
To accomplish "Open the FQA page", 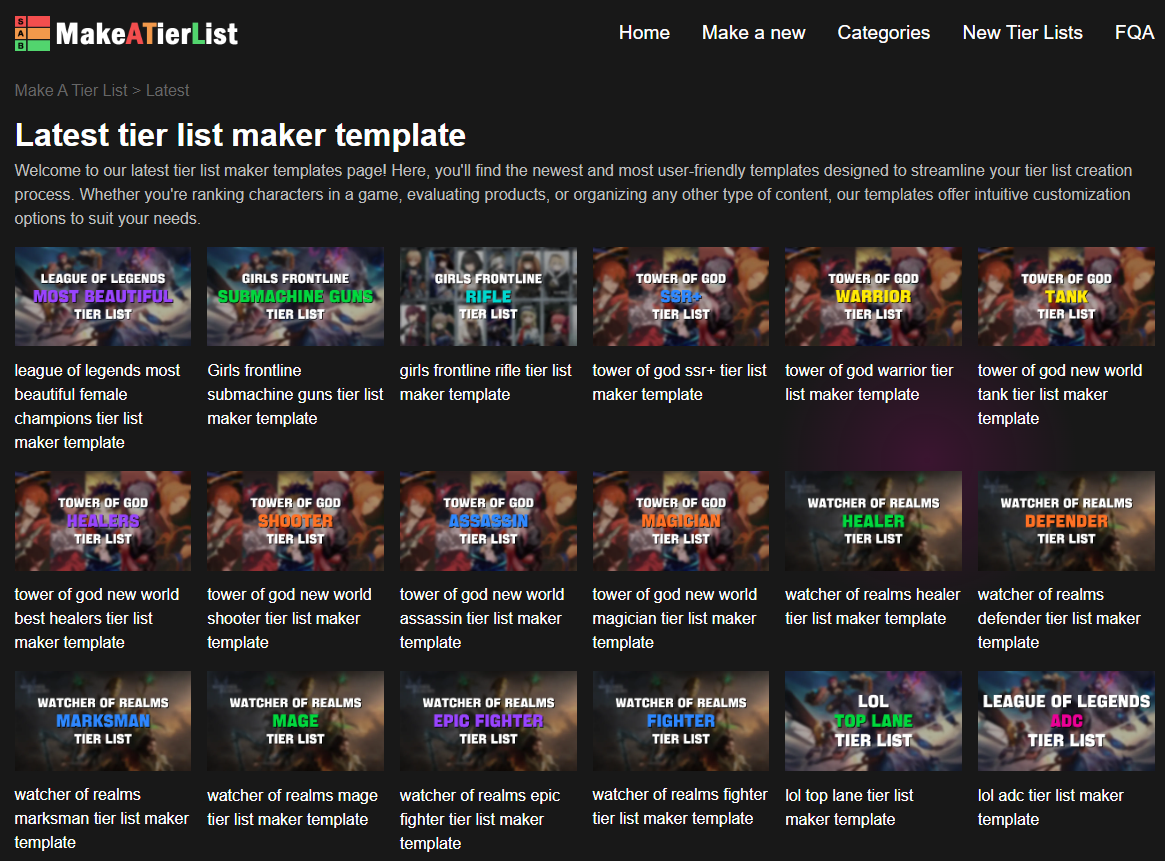I will pyautogui.click(x=1135, y=33).
